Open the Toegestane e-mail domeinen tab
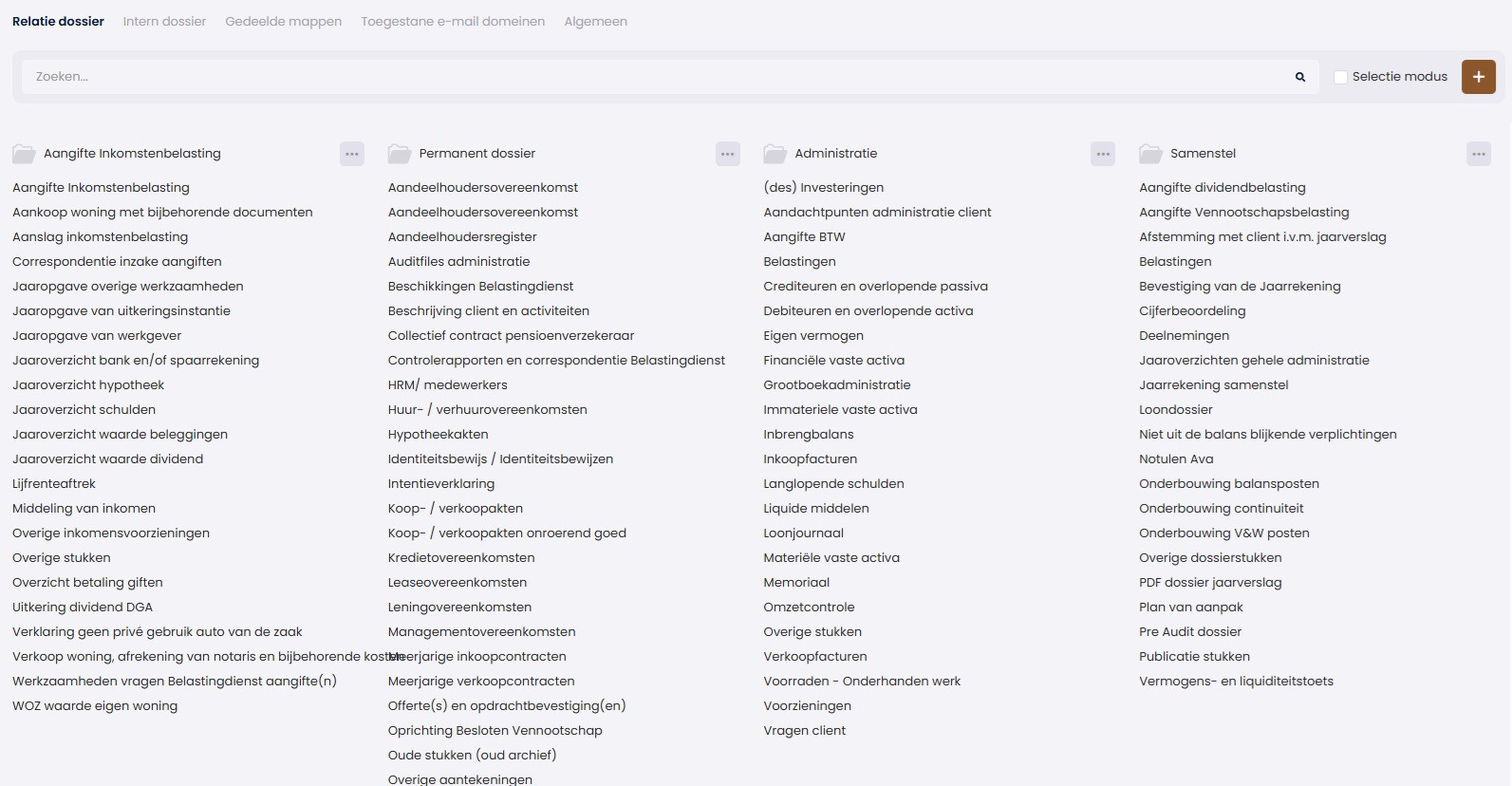1512x786 pixels. 453,21
